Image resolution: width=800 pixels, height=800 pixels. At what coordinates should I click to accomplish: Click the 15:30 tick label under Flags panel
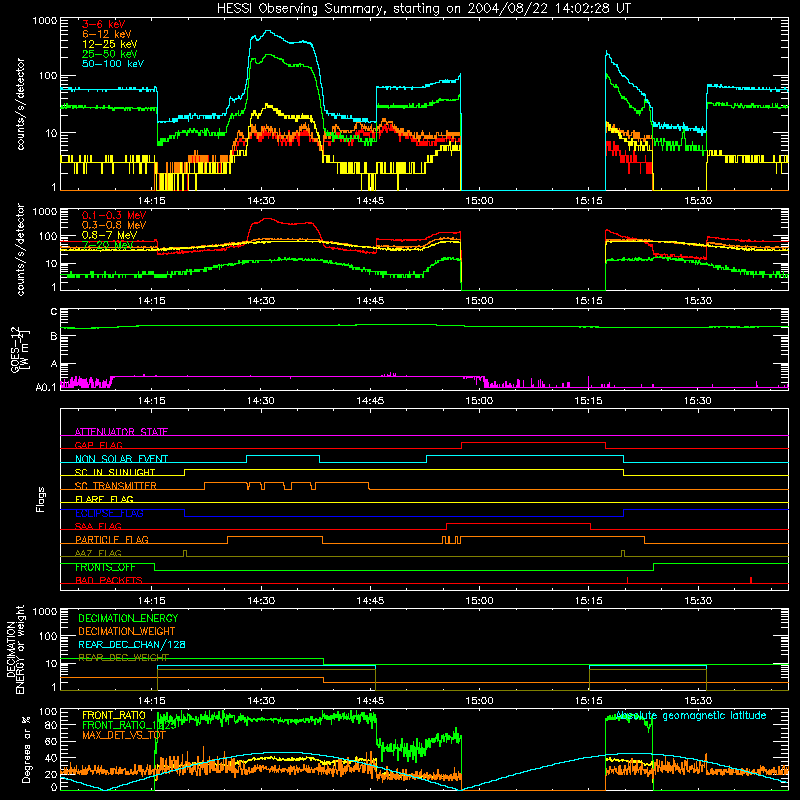[x=697, y=601]
